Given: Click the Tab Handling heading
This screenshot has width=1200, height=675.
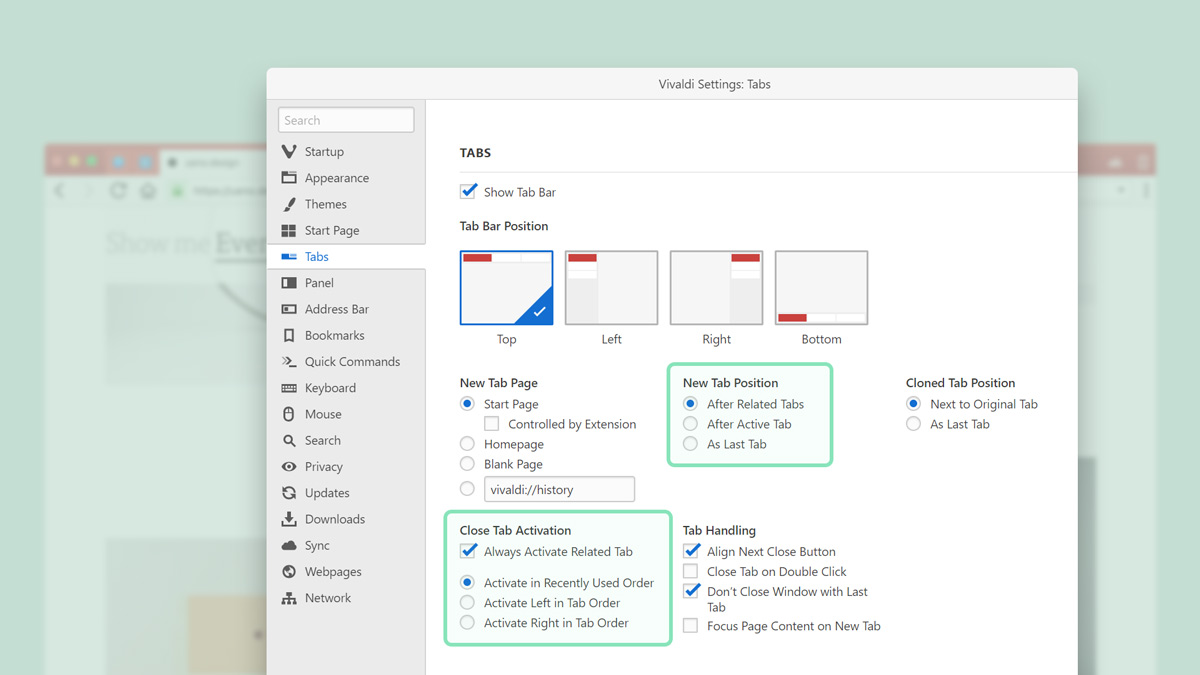Looking at the screenshot, I should click(720, 531).
